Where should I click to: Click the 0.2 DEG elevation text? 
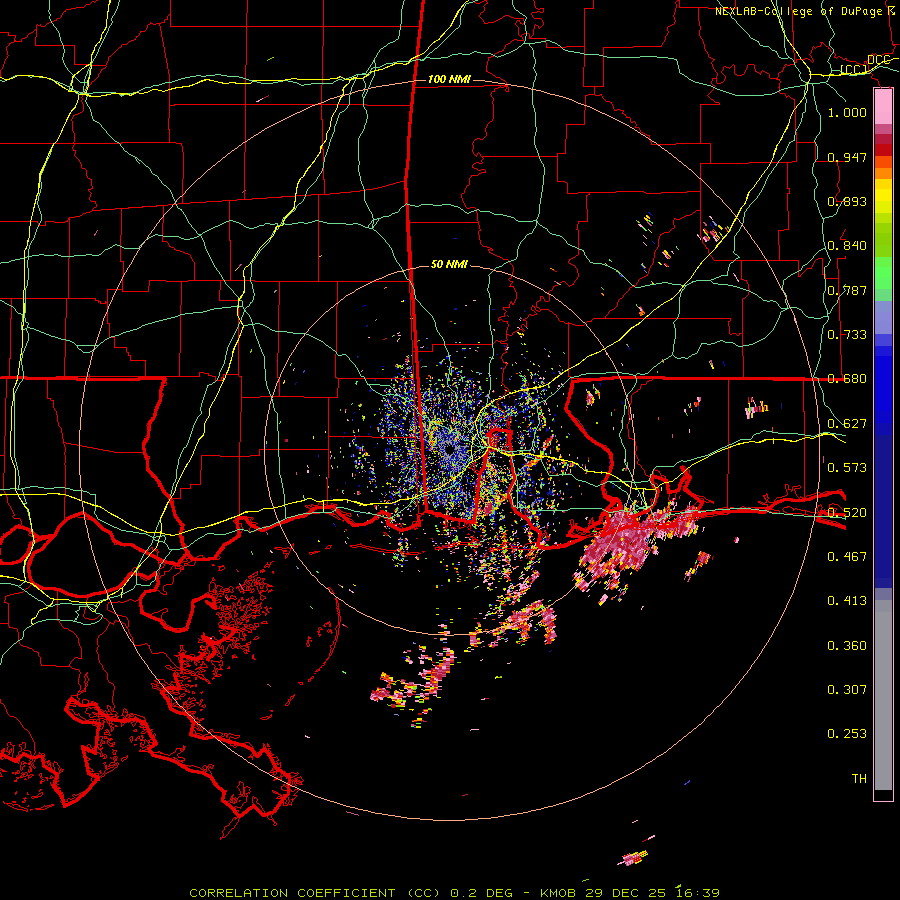481,893
